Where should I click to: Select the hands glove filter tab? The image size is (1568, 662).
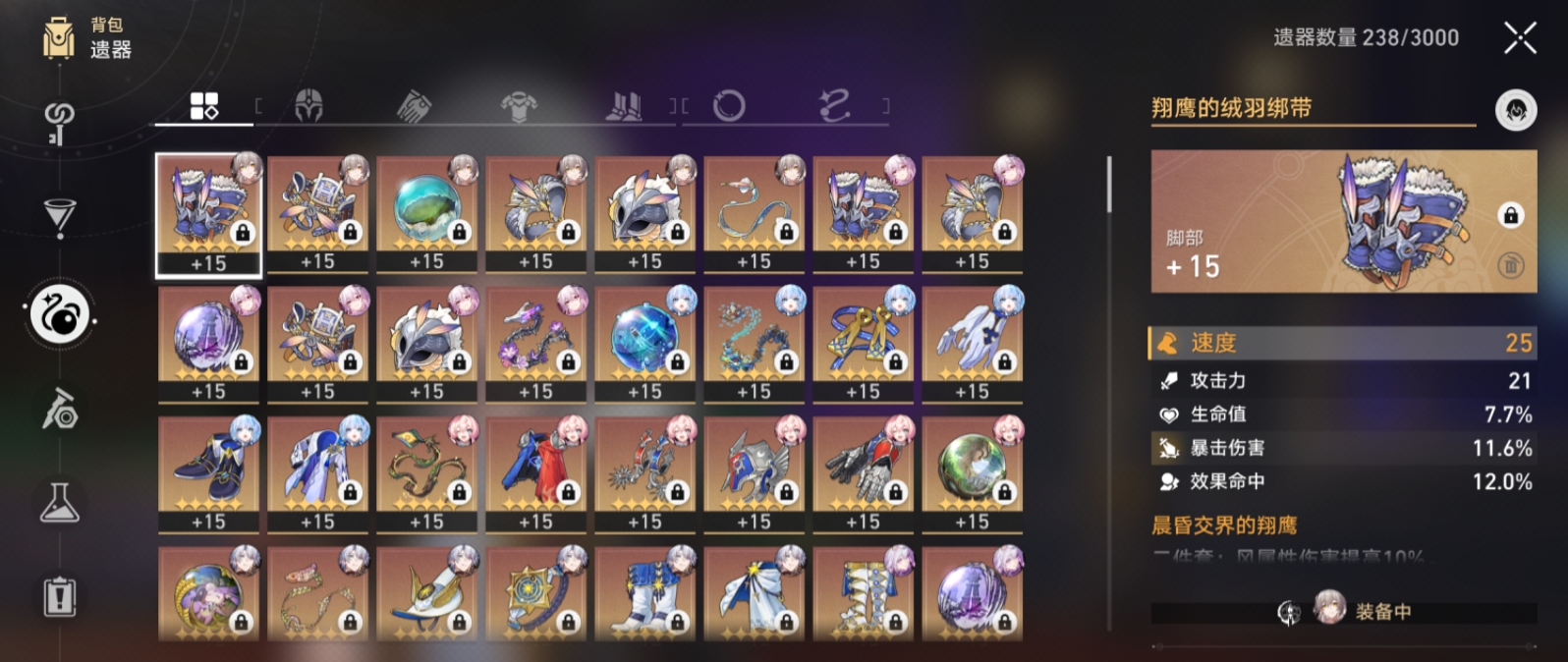pos(414,105)
